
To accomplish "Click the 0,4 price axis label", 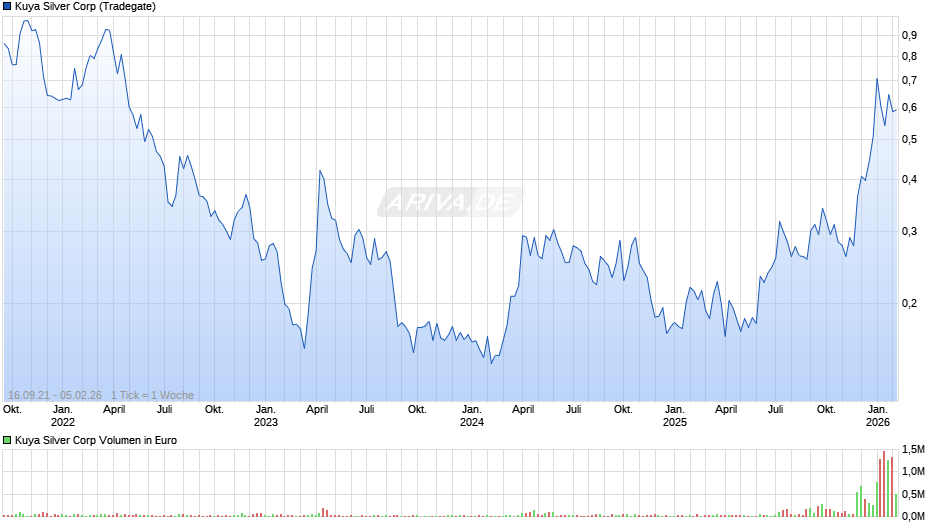I will pos(909,179).
